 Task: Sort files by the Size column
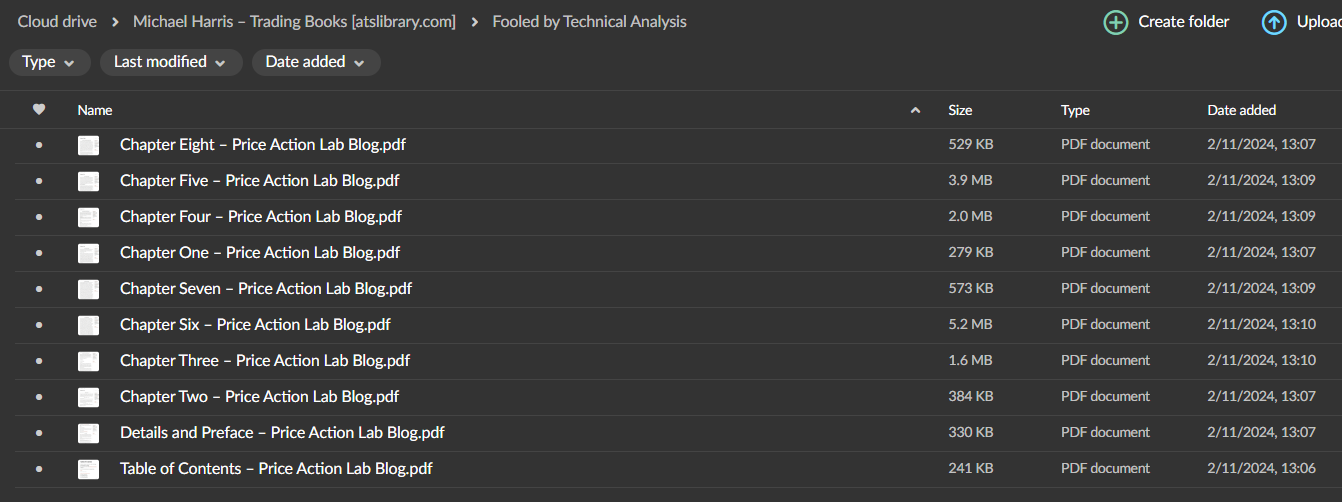(x=960, y=110)
